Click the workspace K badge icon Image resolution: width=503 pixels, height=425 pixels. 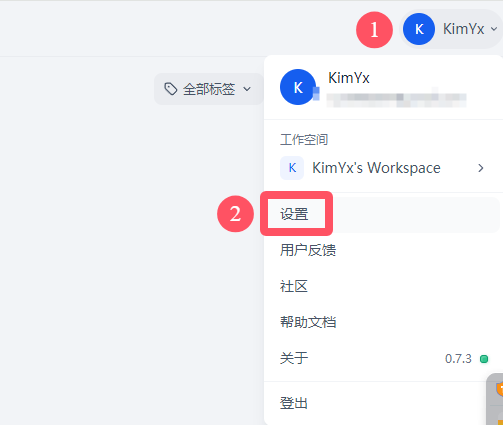[292, 168]
